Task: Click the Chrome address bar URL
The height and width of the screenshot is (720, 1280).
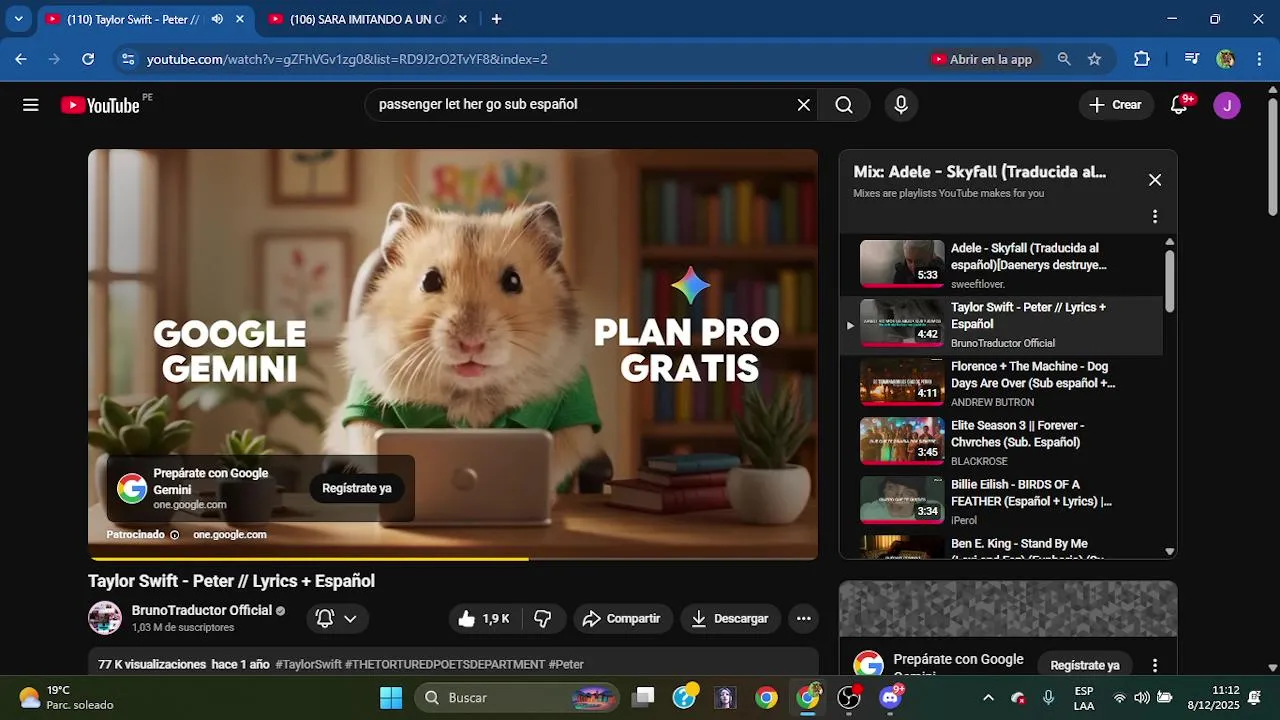Action: pos(347,59)
